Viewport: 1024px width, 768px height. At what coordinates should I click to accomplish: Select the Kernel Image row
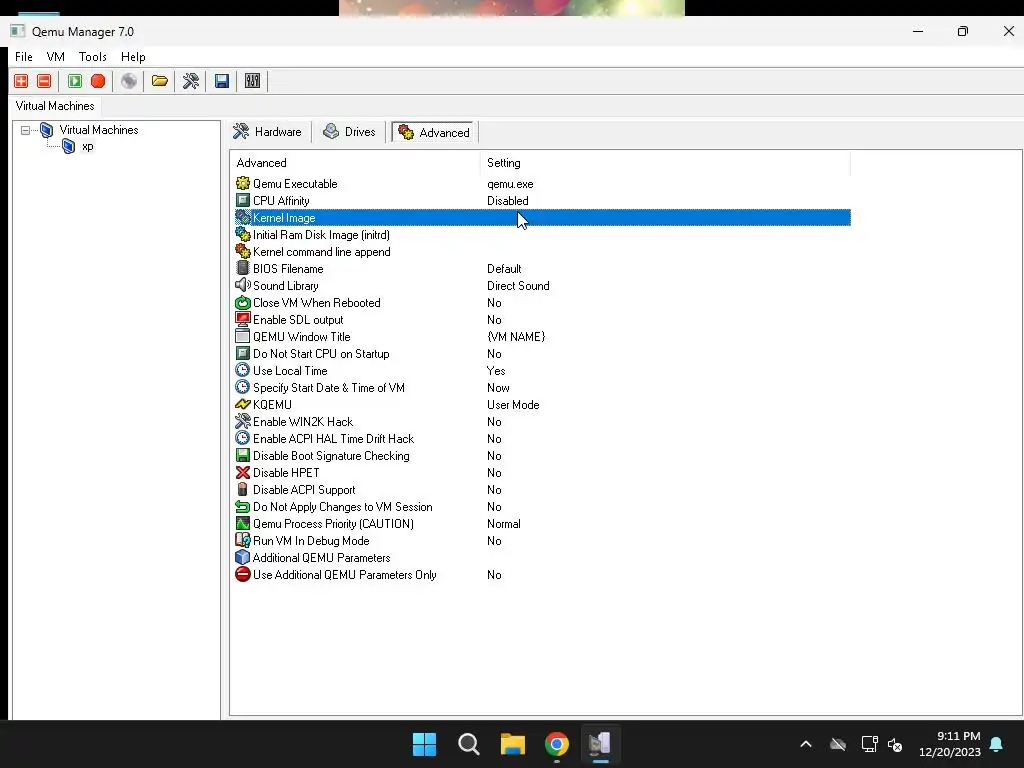point(543,217)
